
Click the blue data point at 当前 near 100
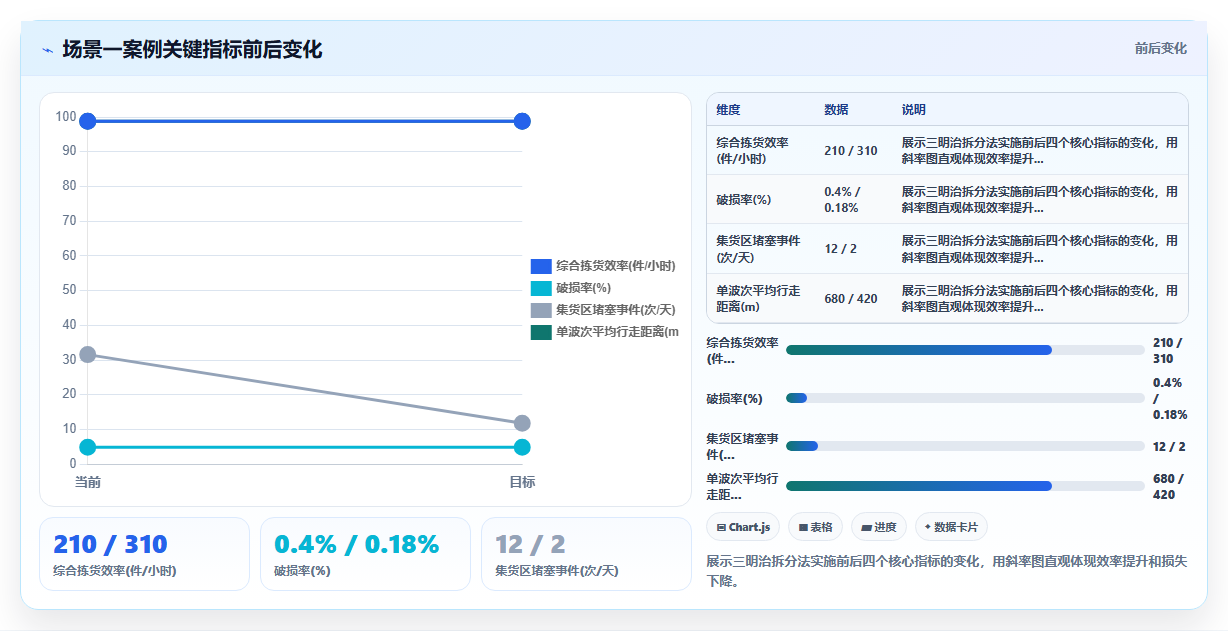click(88, 121)
